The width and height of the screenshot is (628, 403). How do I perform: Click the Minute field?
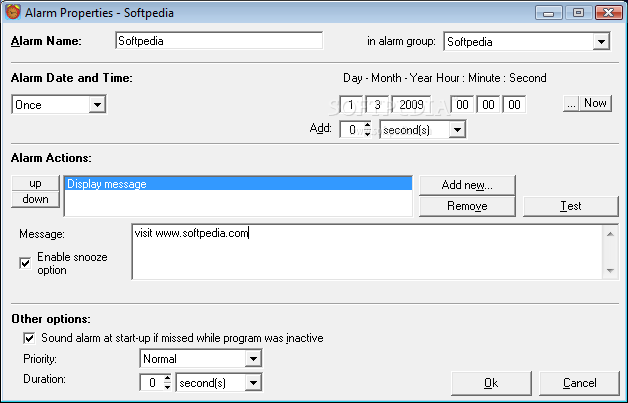[488, 105]
